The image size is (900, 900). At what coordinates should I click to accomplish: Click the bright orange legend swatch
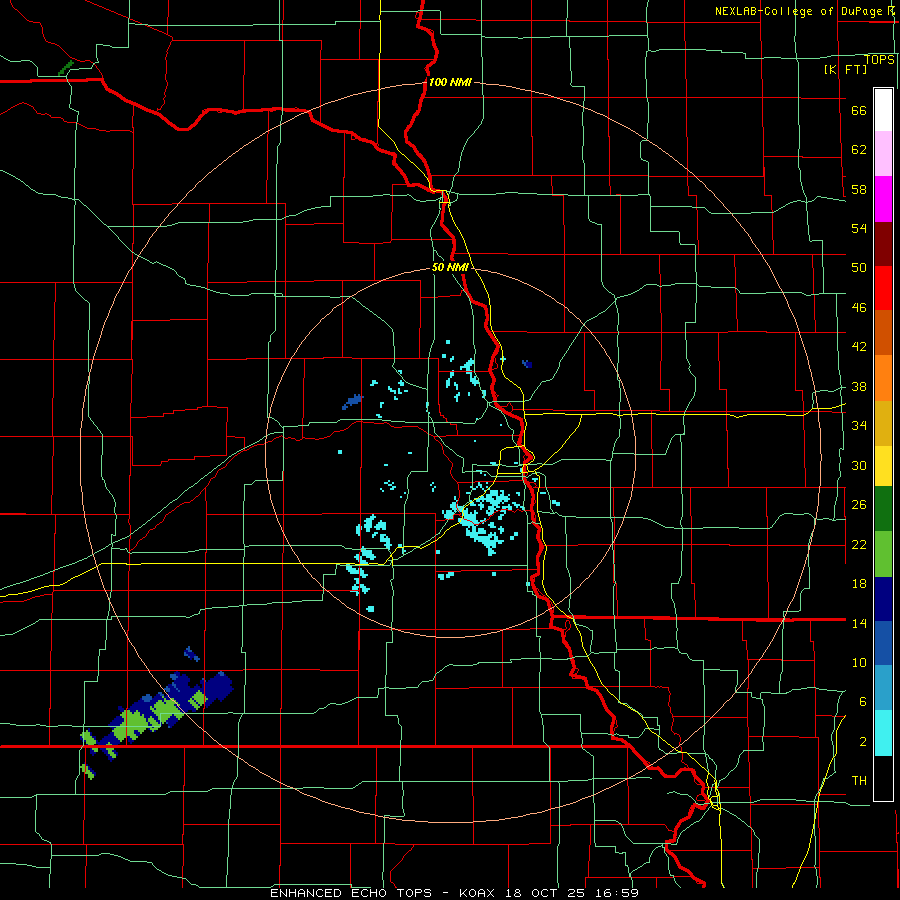coord(883,378)
